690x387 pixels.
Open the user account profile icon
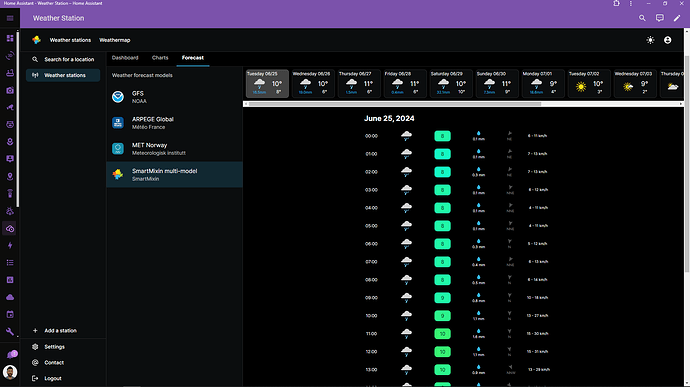coord(668,40)
